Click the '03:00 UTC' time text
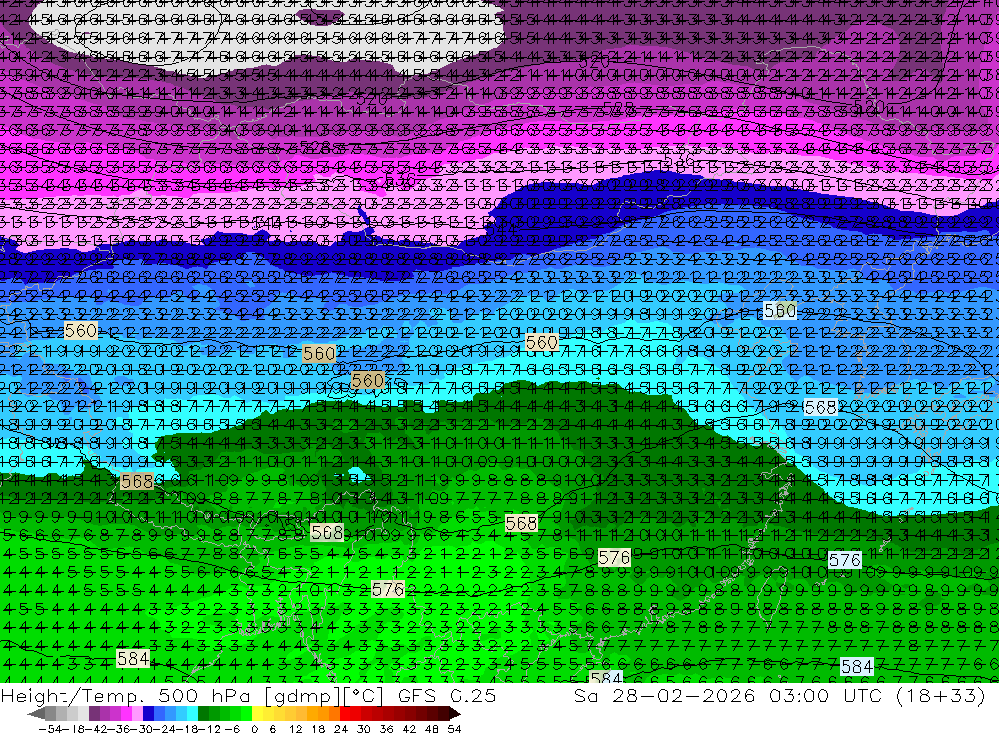Viewport: 1000px width, 733px height. click(x=827, y=695)
